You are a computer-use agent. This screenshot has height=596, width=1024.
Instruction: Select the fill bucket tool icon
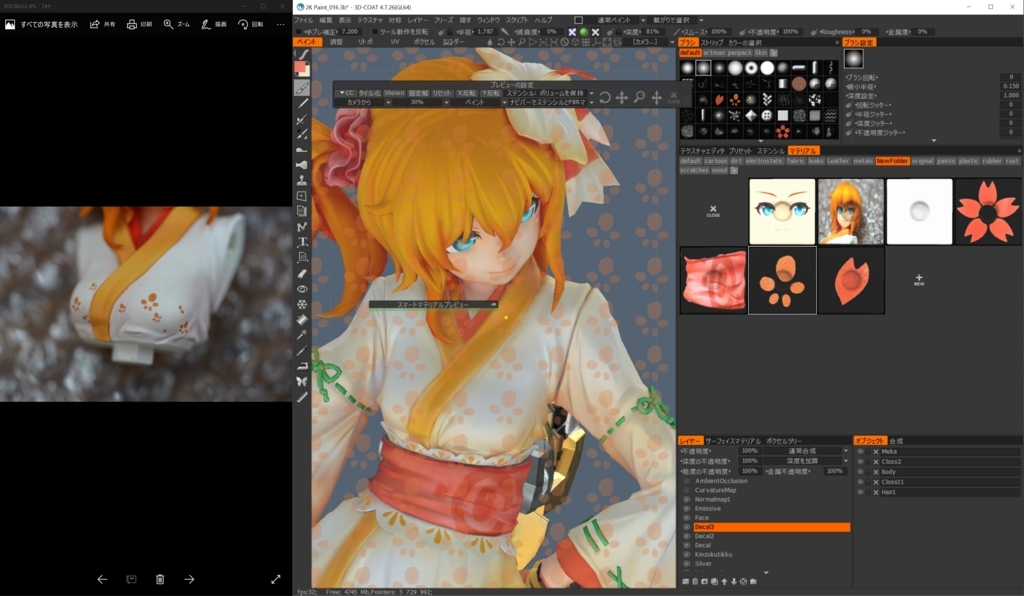(302, 319)
